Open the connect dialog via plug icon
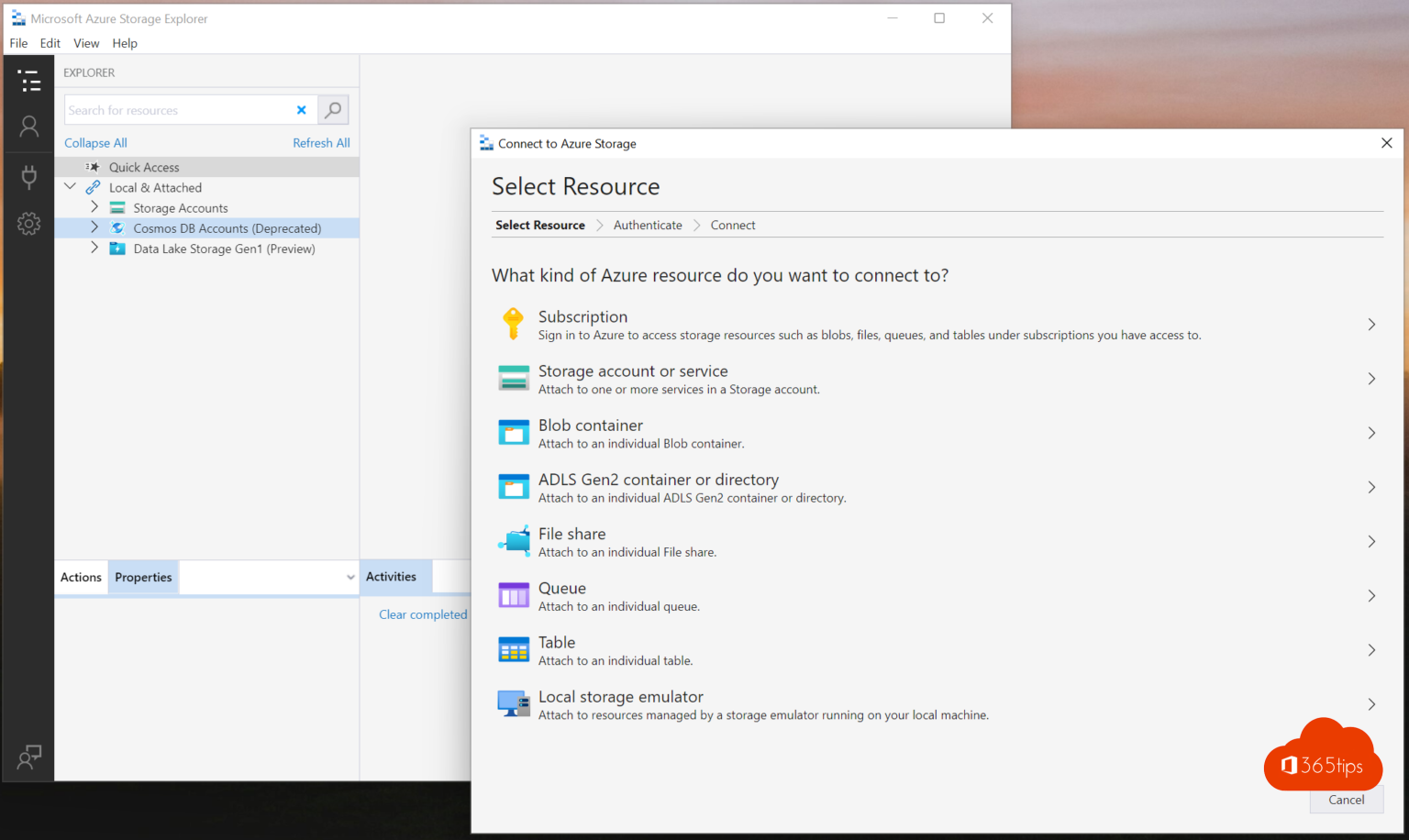 (28, 177)
